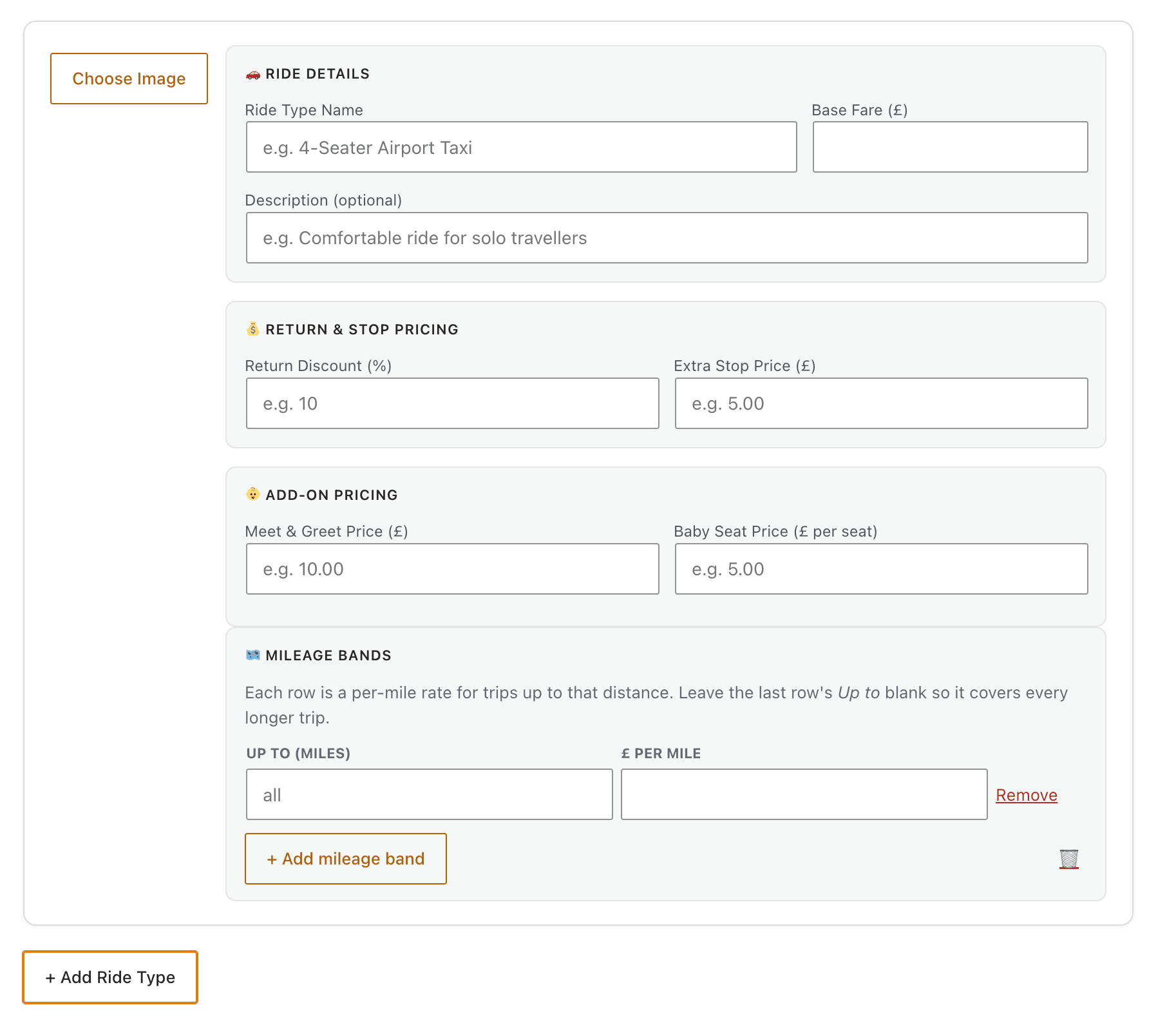Viewport: 1176px width, 1023px height.
Task: Select the Description optional field
Action: [667, 238]
